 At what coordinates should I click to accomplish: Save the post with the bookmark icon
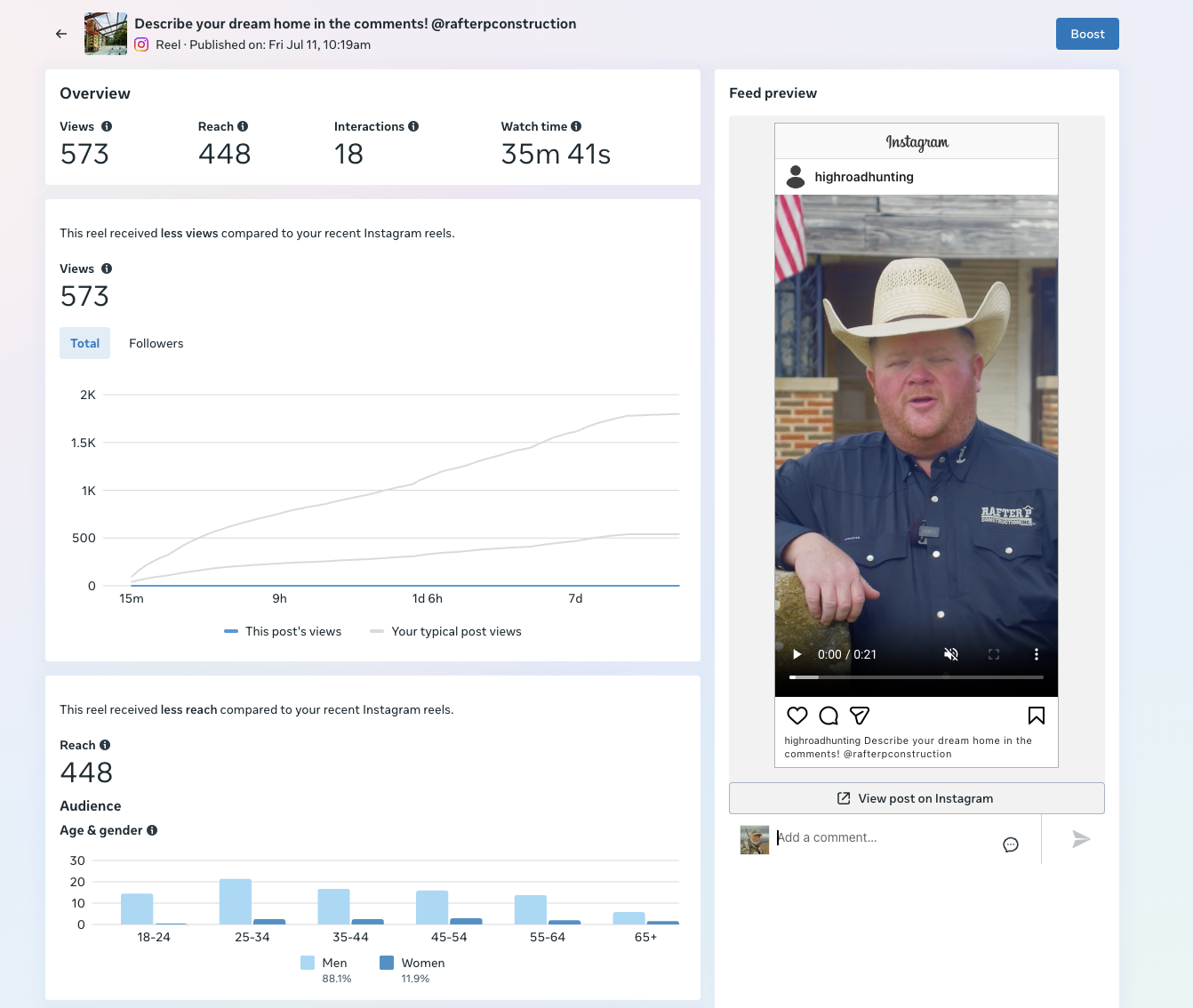point(1037,716)
